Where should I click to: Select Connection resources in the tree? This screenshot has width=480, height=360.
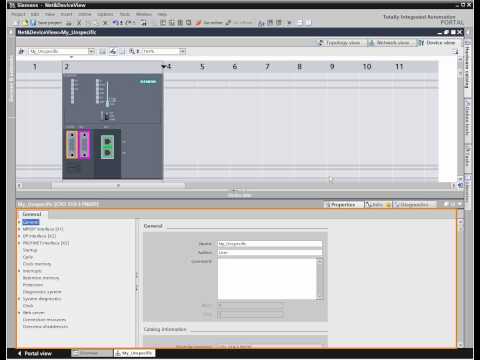tap(44, 320)
